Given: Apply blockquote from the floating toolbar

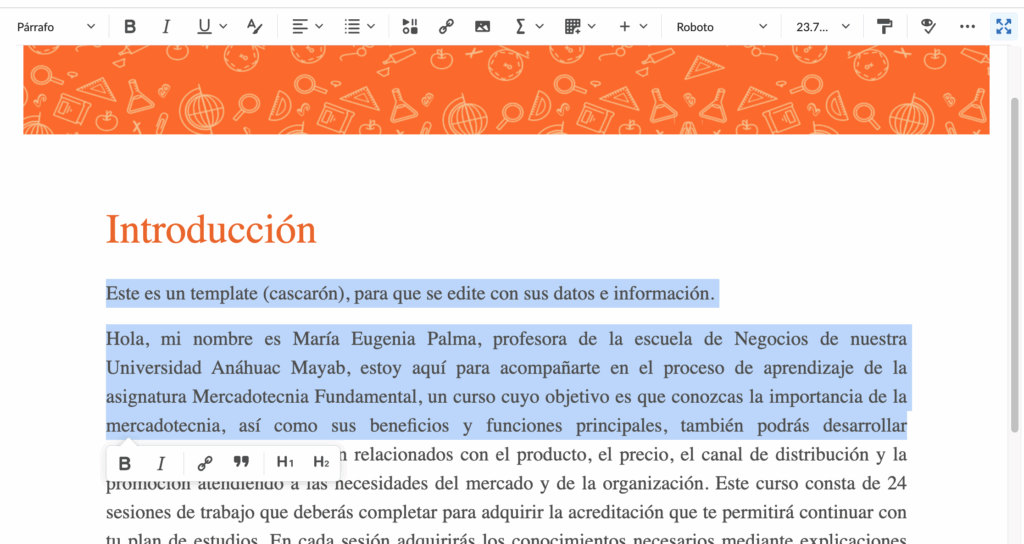Looking at the screenshot, I should tap(241, 463).
